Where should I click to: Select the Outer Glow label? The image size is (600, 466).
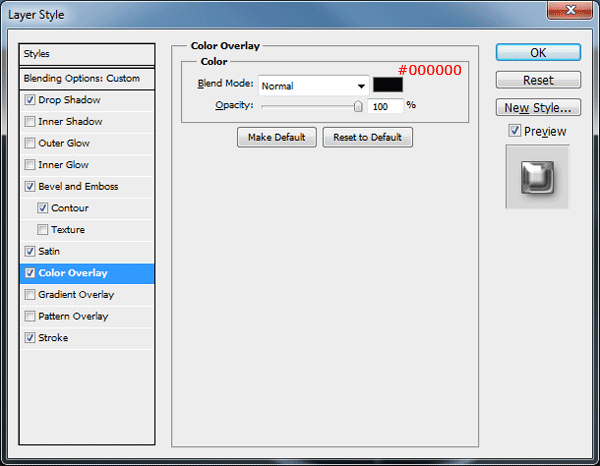point(64,143)
